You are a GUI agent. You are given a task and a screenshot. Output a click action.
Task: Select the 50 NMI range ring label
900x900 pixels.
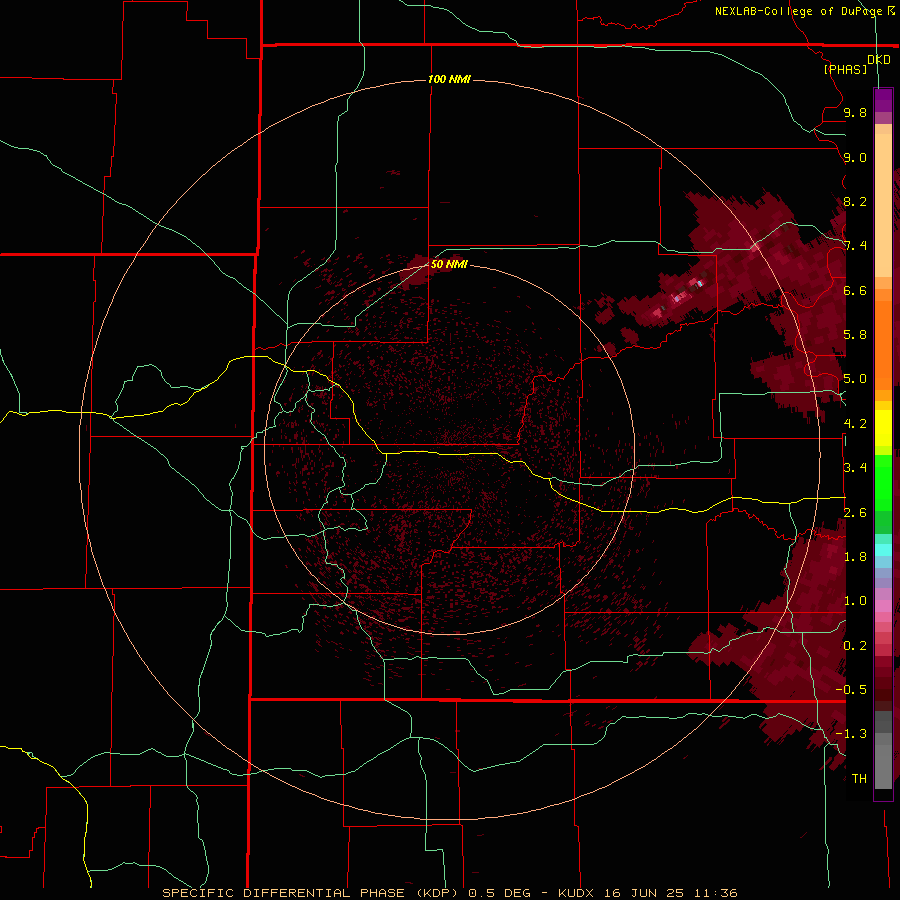449,264
